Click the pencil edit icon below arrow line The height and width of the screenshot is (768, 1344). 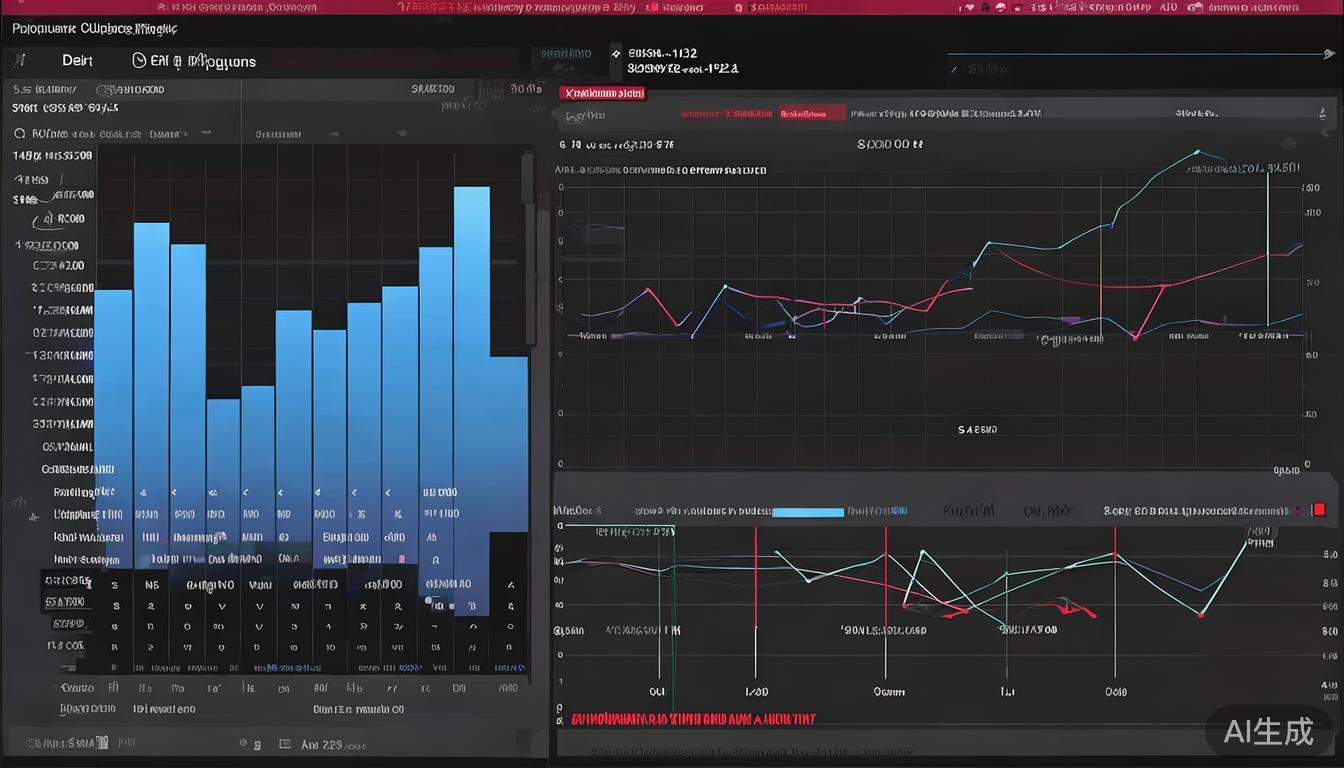click(x=954, y=70)
